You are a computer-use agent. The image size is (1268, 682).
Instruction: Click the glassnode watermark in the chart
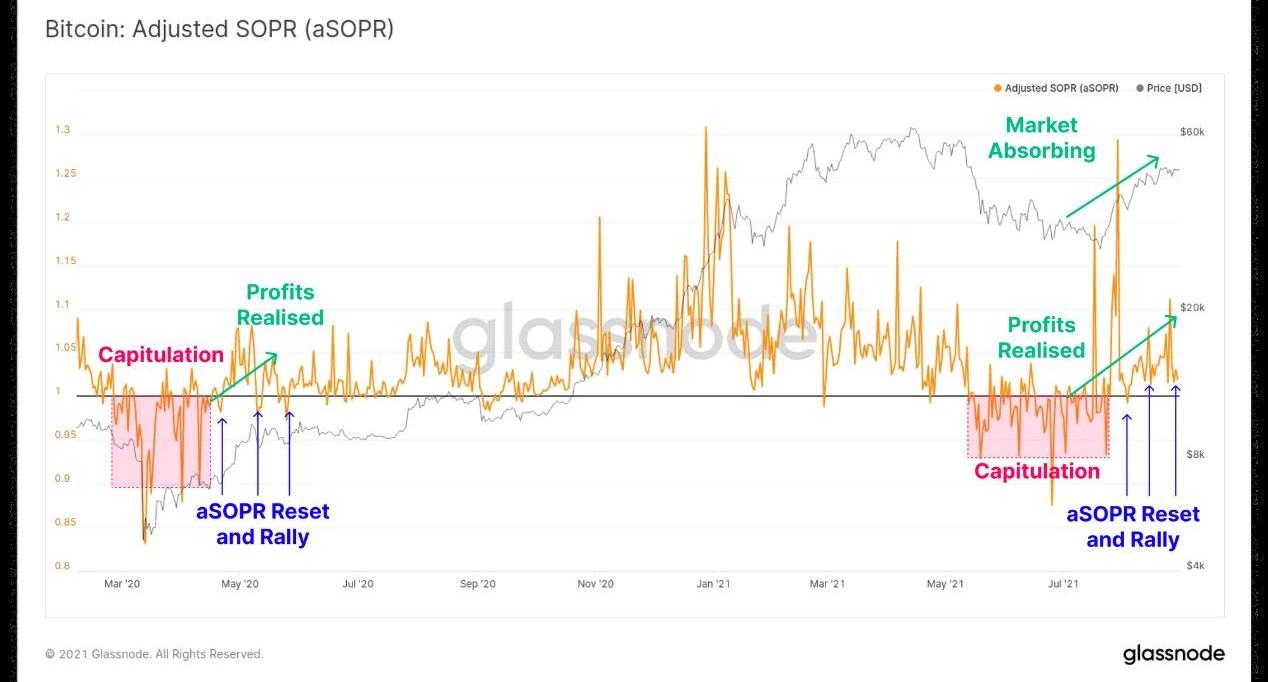(634, 334)
